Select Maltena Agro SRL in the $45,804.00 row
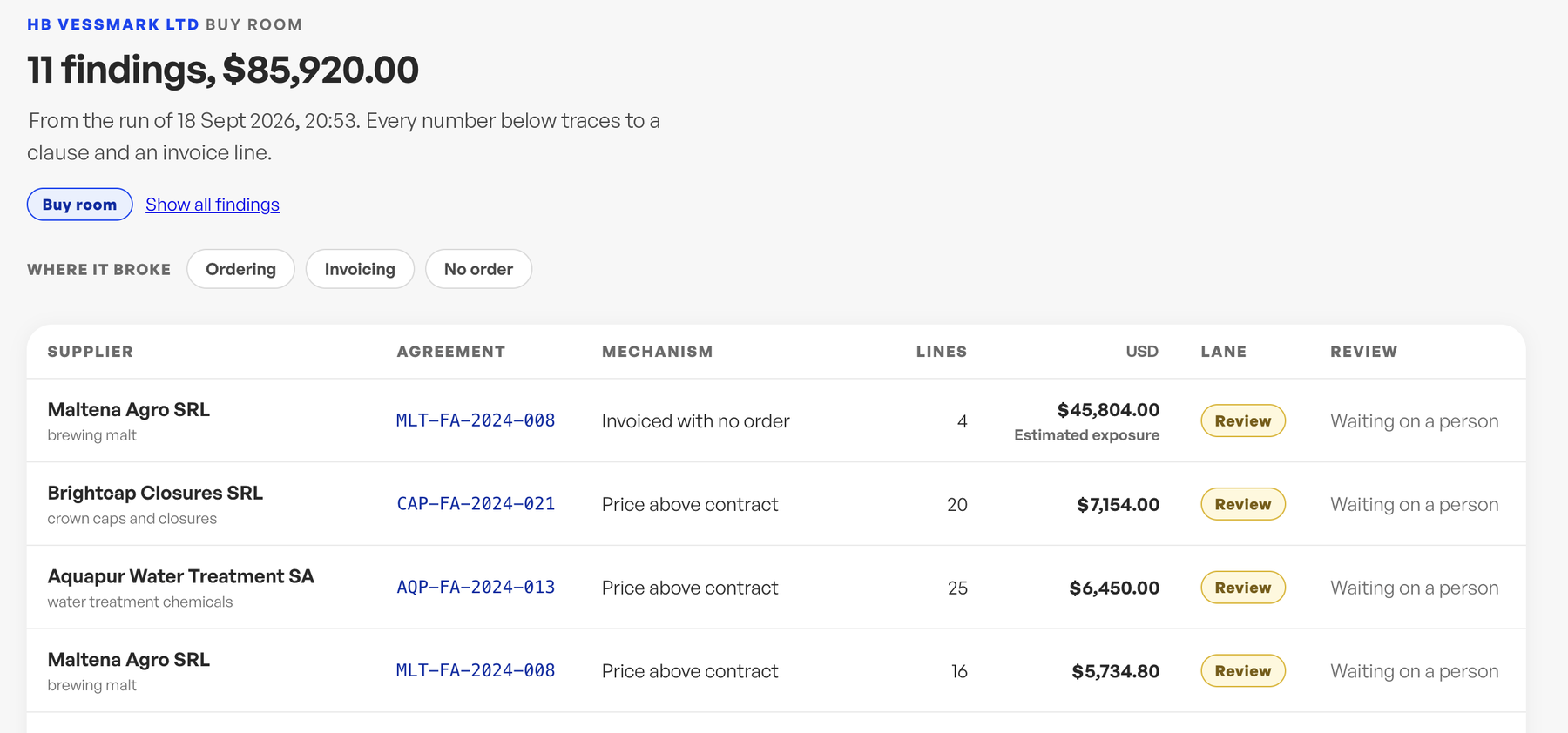The width and height of the screenshot is (1568, 733). [x=129, y=409]
